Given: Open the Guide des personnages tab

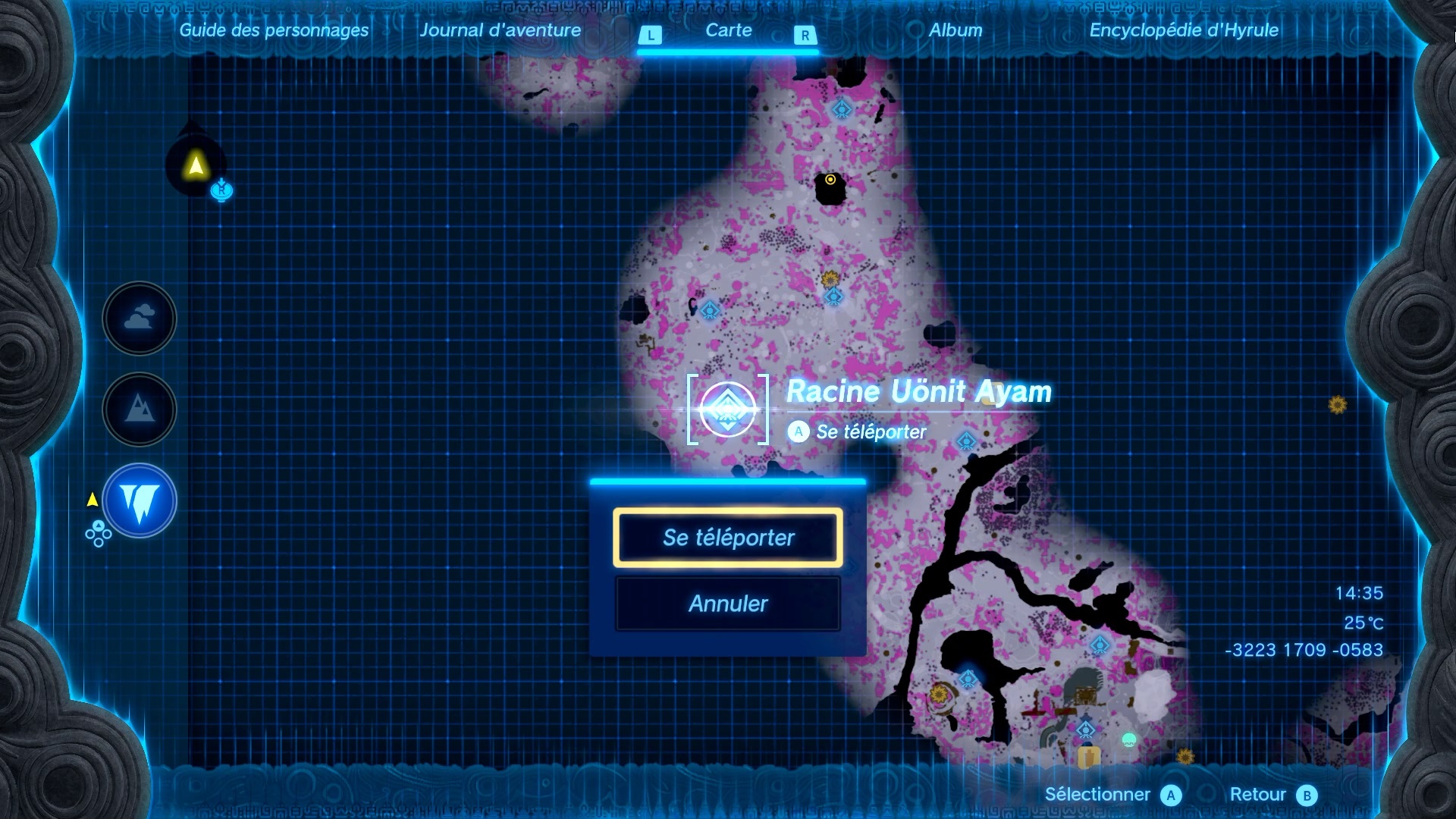Looking at the screenshot, I should [274, 30].
